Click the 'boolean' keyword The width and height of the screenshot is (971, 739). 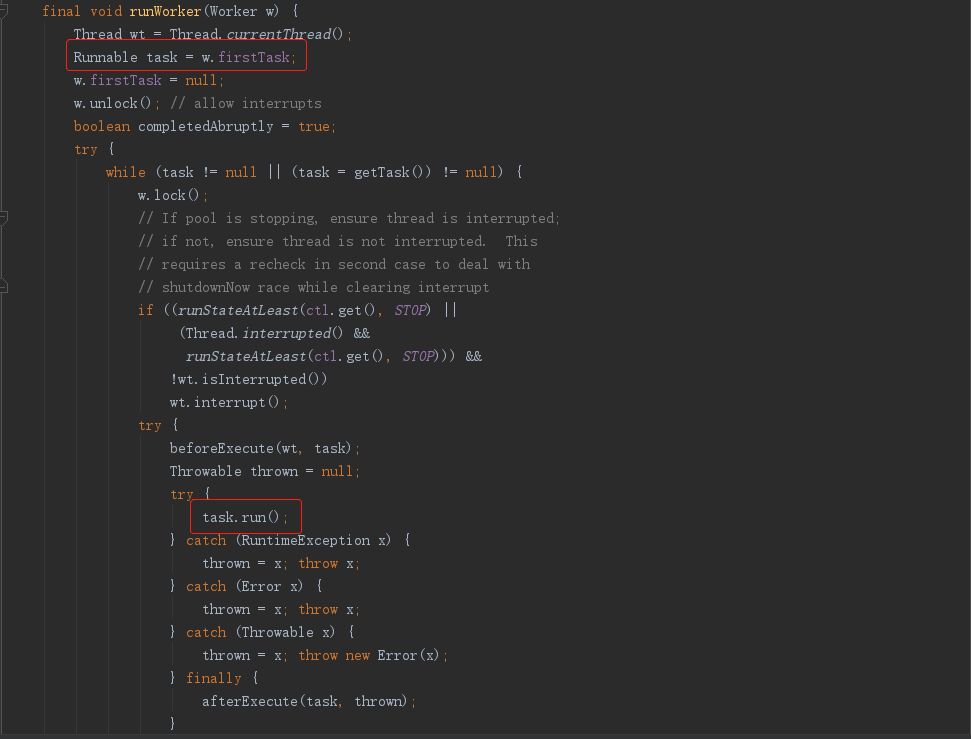pyautogui.click(x=102, y=126)
